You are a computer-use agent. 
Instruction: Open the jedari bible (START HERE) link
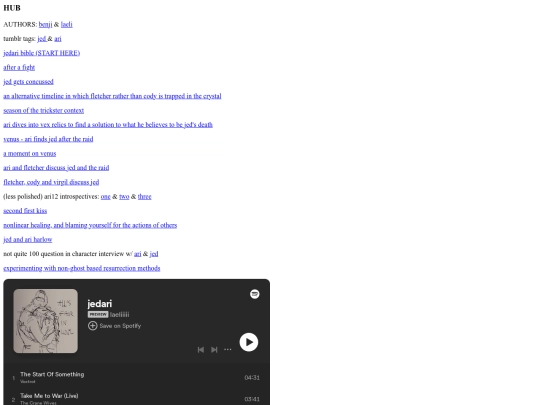coord(42,53)
